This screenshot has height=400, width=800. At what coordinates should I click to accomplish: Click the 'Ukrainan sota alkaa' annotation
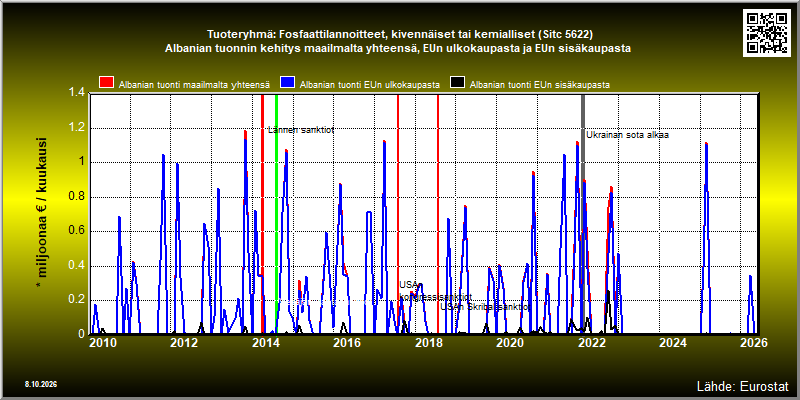(x=627, y=135)
